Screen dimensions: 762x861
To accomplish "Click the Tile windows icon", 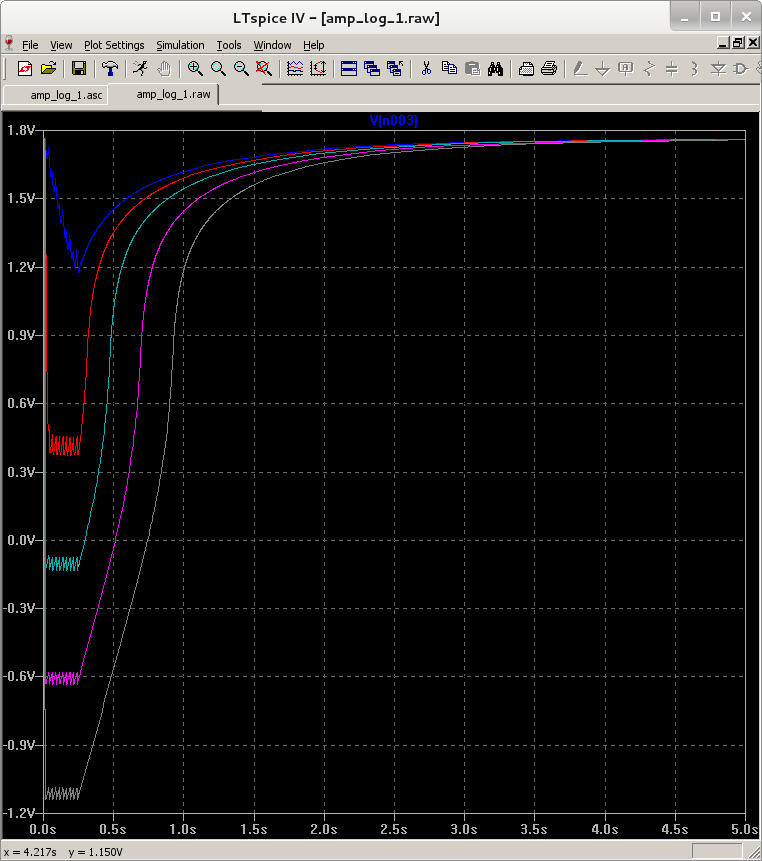I will (349, 69).
